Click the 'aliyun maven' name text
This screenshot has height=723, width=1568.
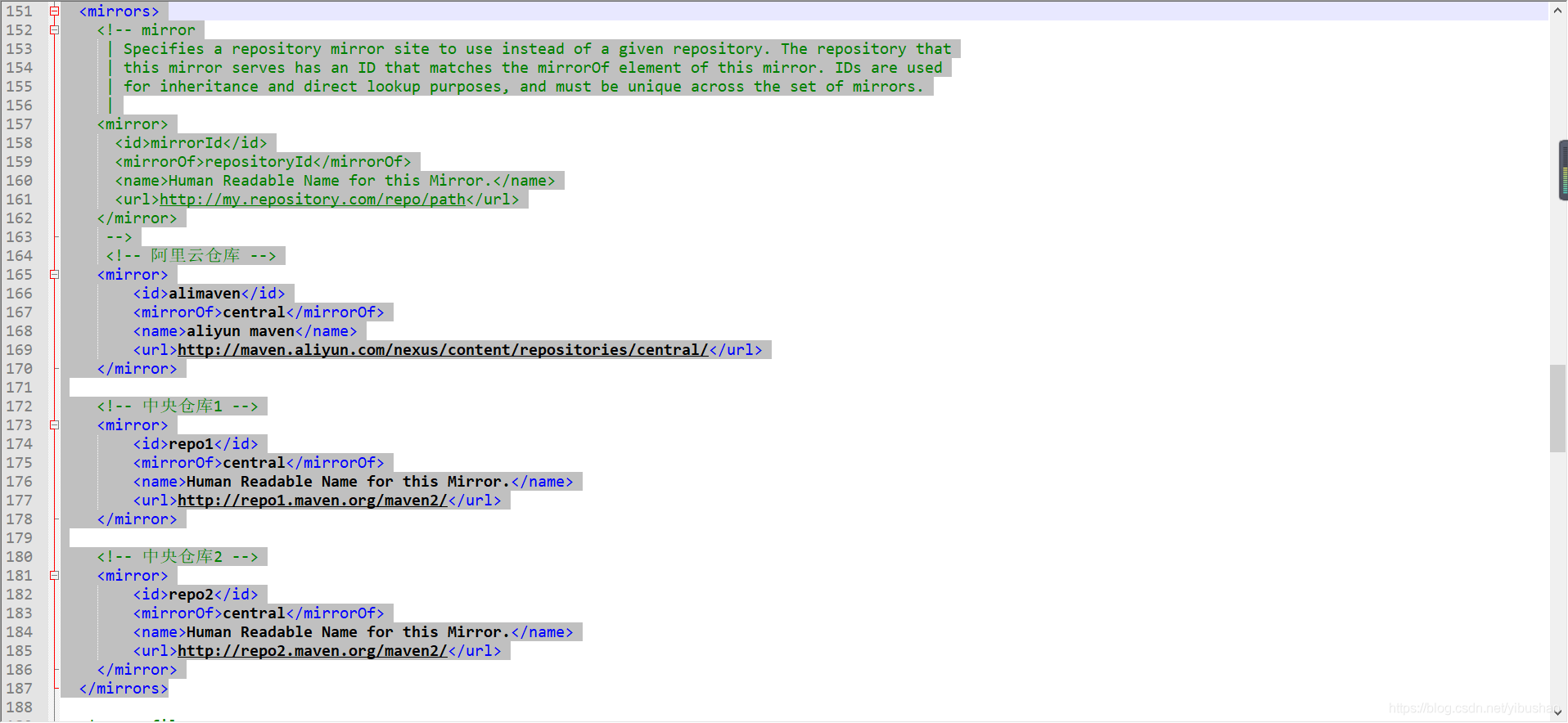tap(241, 331)
